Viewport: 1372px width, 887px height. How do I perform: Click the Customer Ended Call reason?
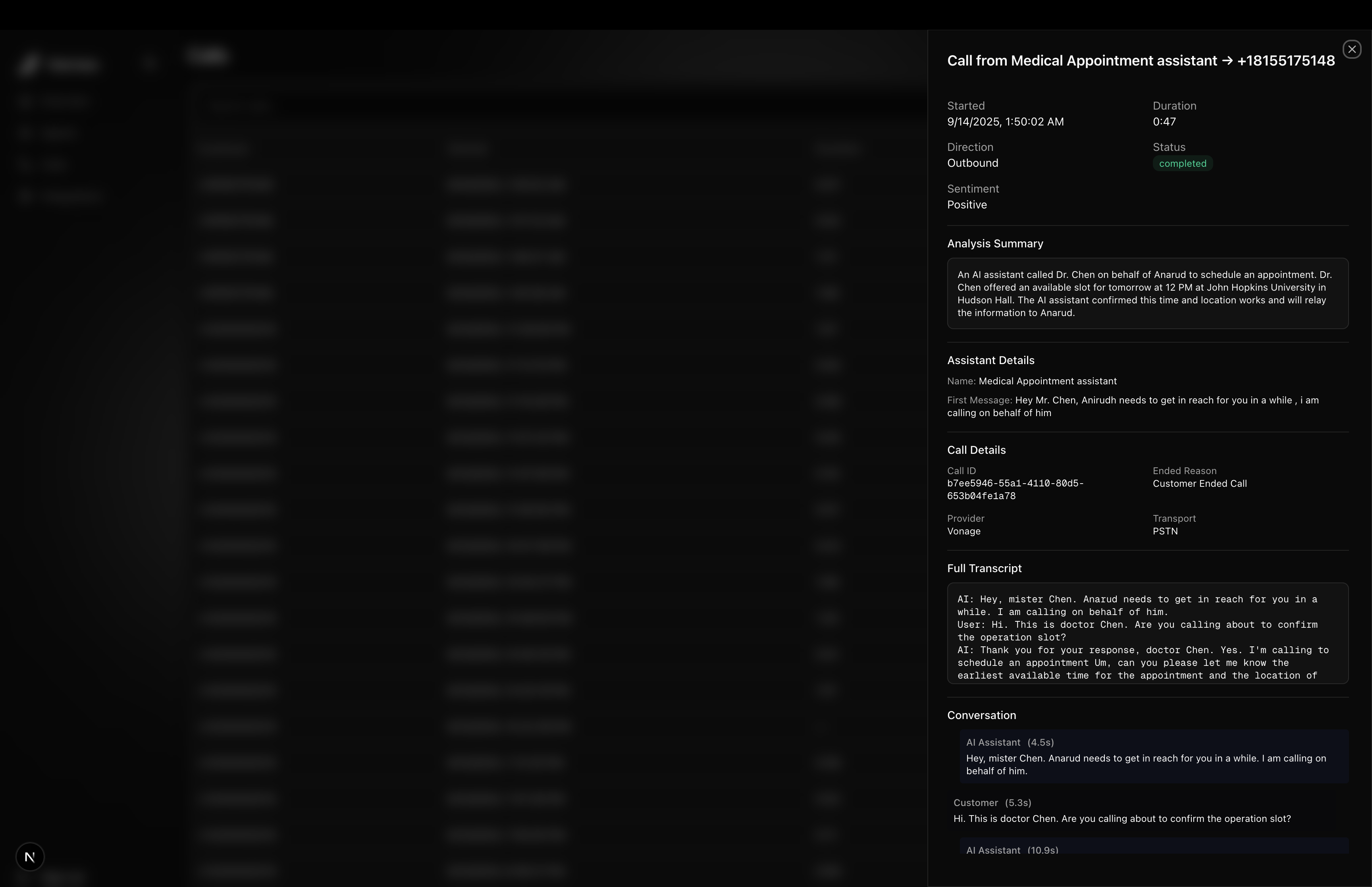click(x=1199, y=484)
